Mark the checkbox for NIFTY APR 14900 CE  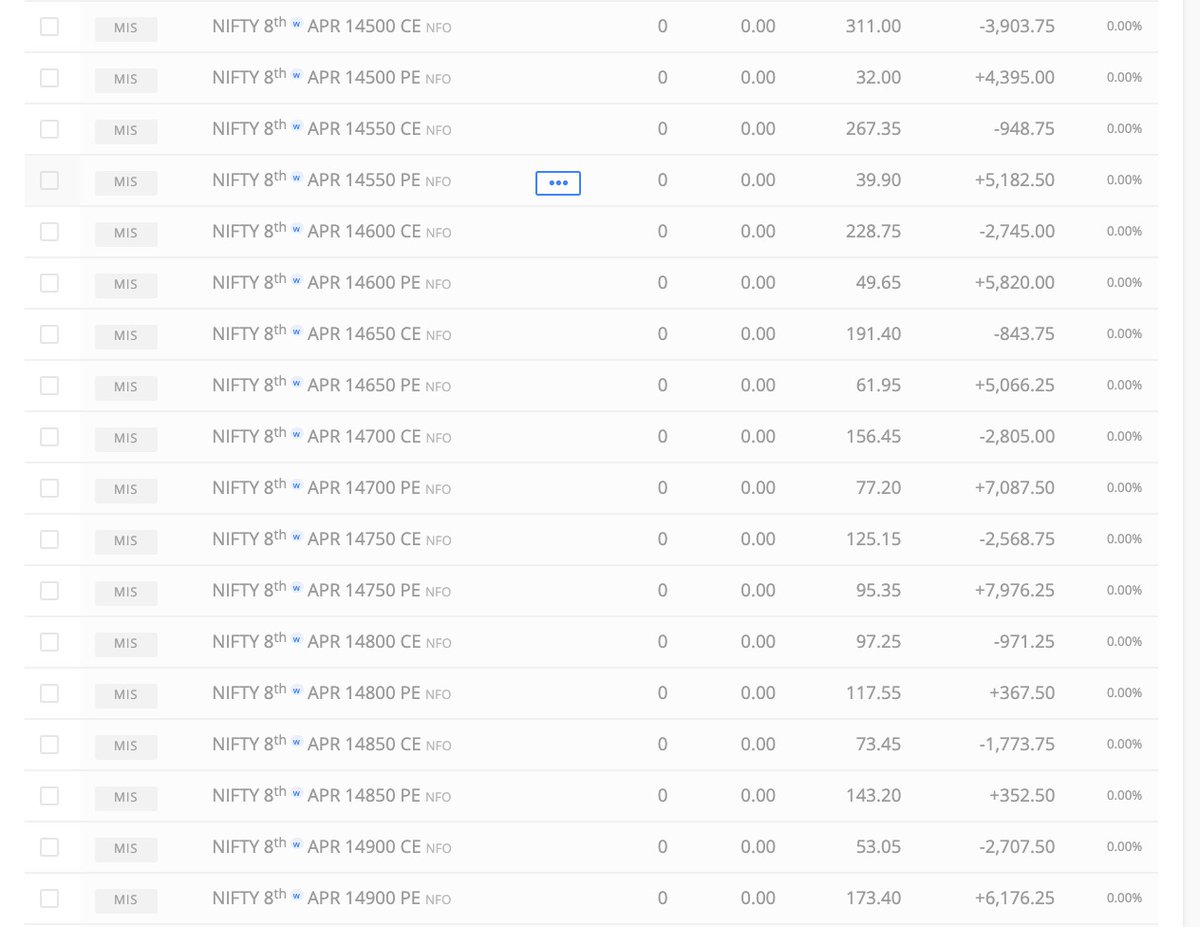(x=49, y=847)
